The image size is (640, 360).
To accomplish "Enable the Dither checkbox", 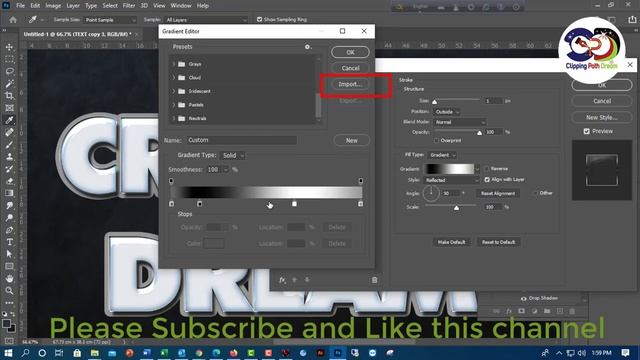I will pos(535,193).
